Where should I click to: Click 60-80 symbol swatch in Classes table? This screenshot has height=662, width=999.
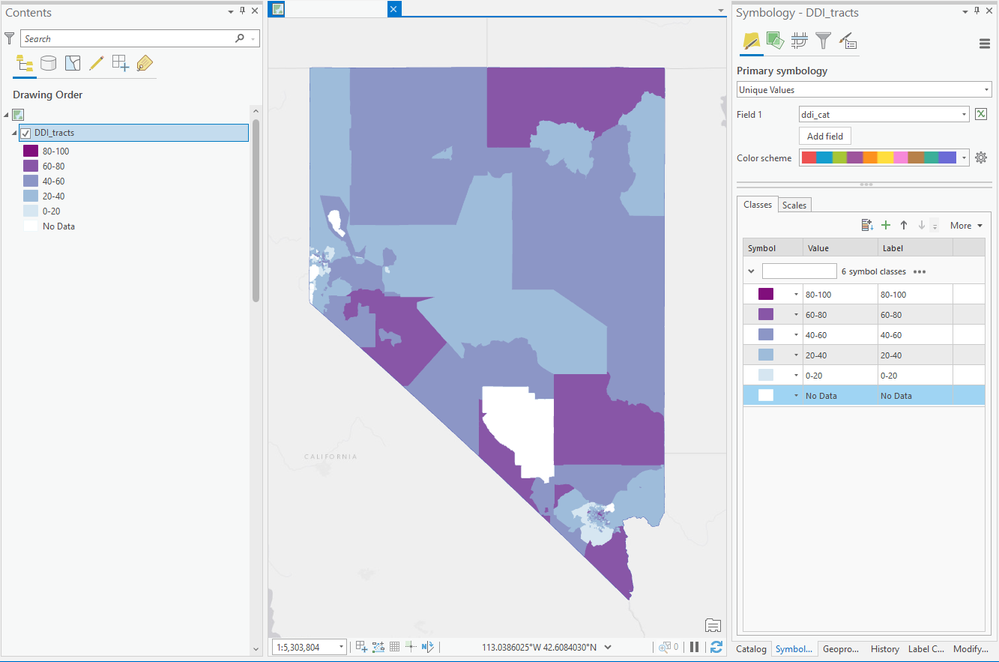tap(766, 314)
